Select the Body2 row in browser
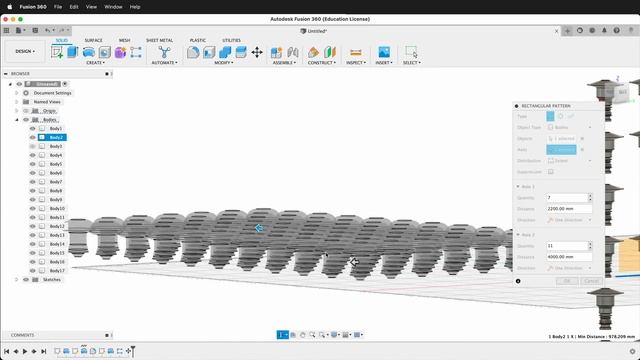Screen dimensions: 640x360 click(52, 138)
